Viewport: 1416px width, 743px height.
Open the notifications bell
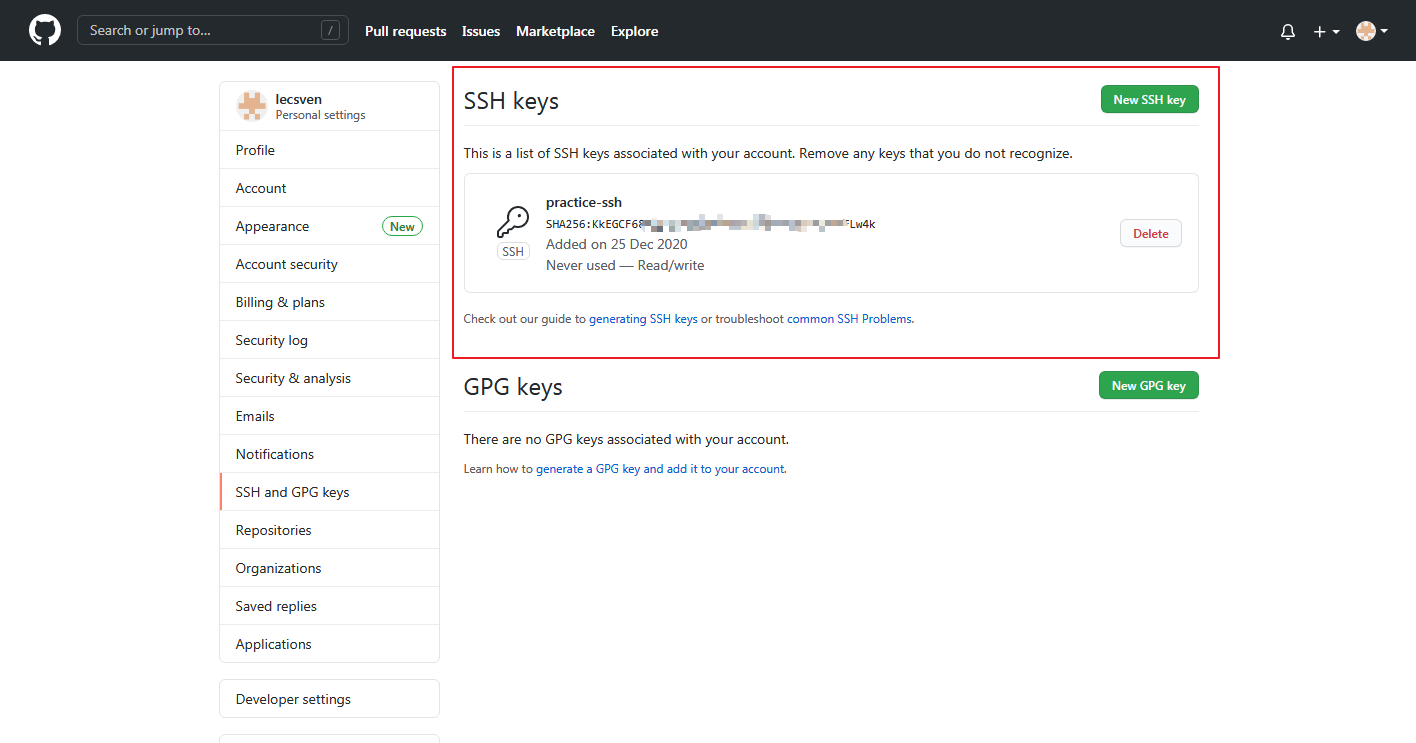[x=1288, y=32]
